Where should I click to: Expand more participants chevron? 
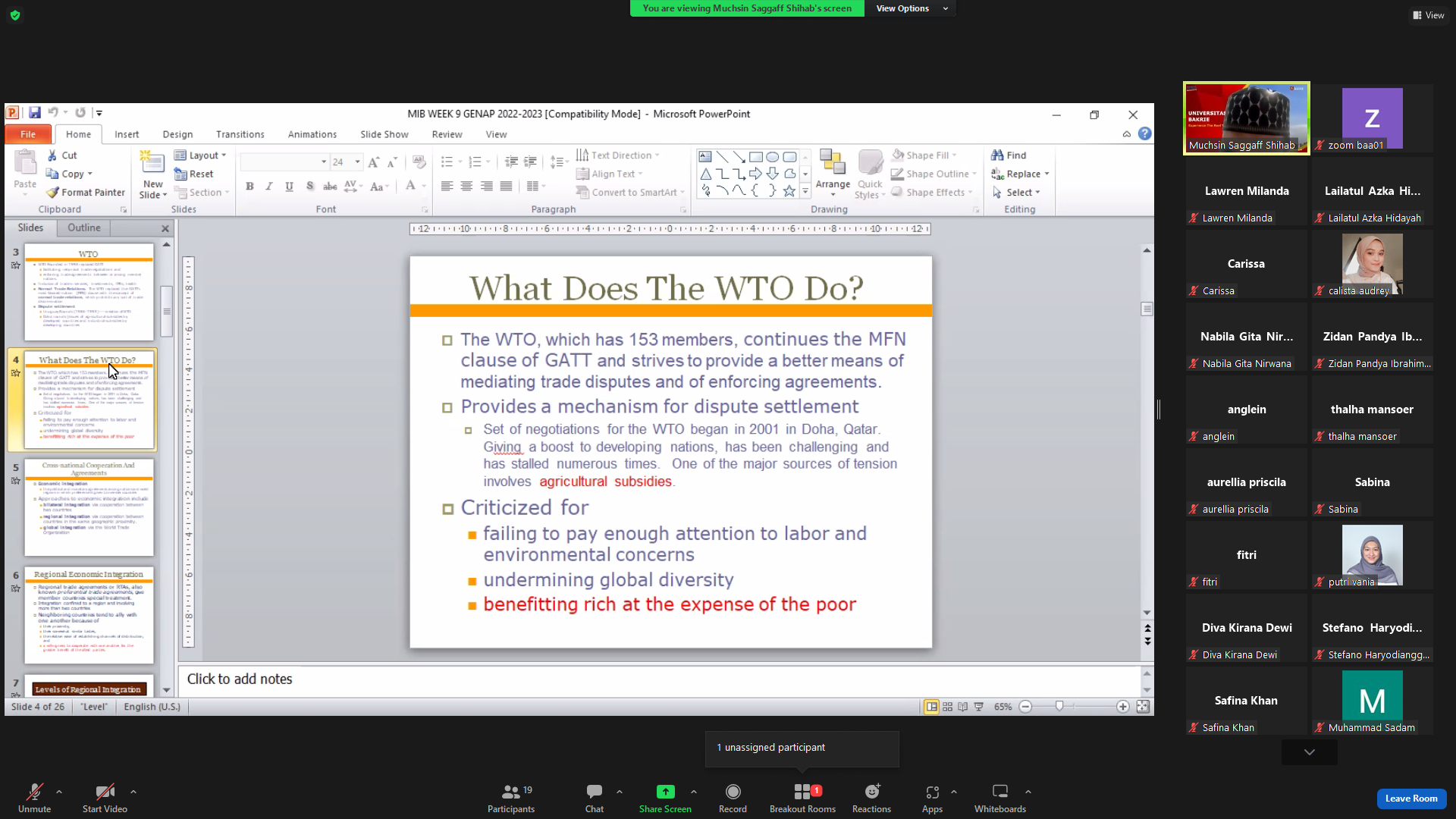[x=1310, y=752]
